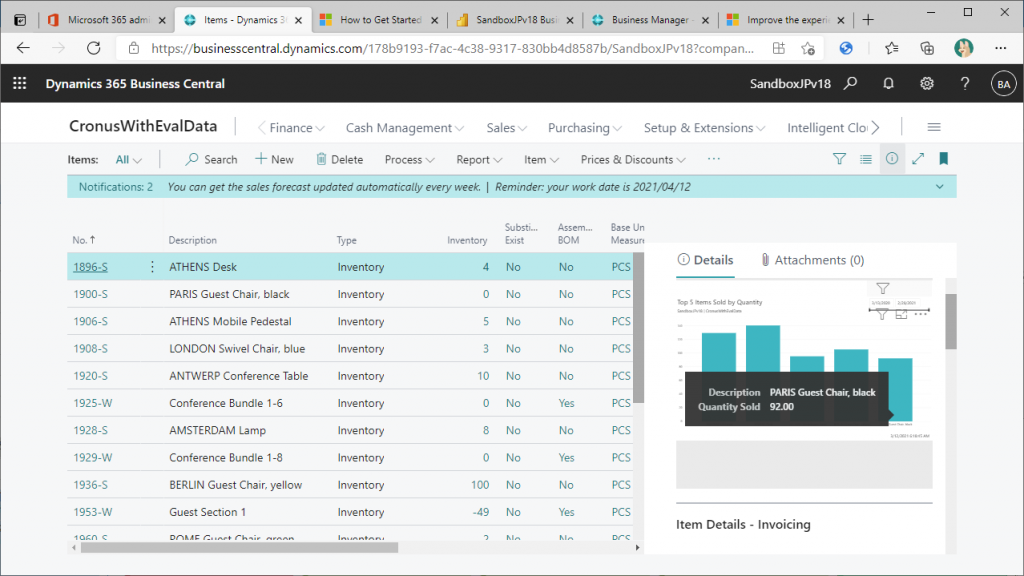The image size is (1024, 576).
Task: Toggle the FactBox information pane icon
Action: (x=892, y=159)
